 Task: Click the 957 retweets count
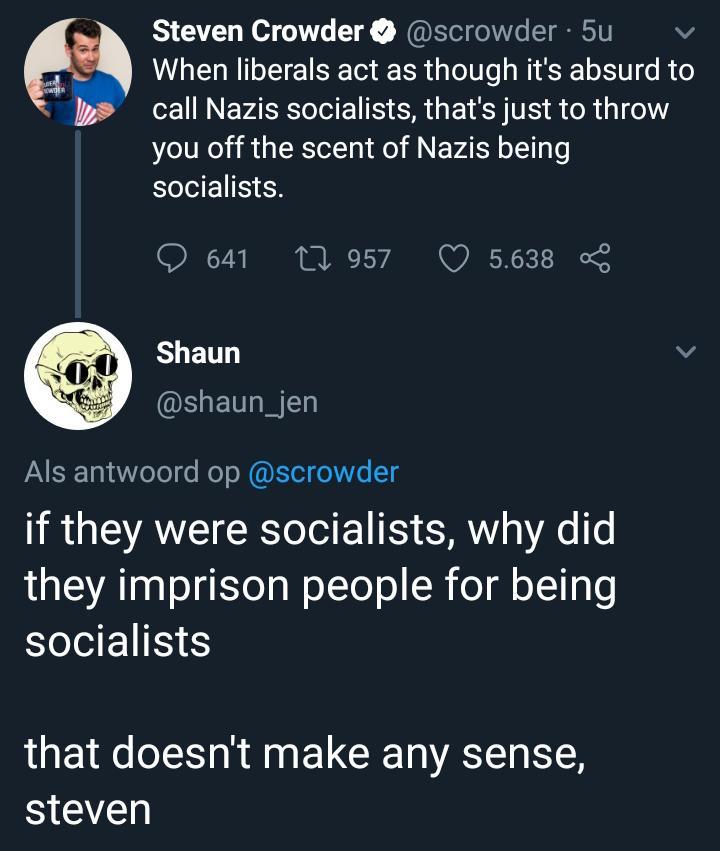tap(368, 259)
